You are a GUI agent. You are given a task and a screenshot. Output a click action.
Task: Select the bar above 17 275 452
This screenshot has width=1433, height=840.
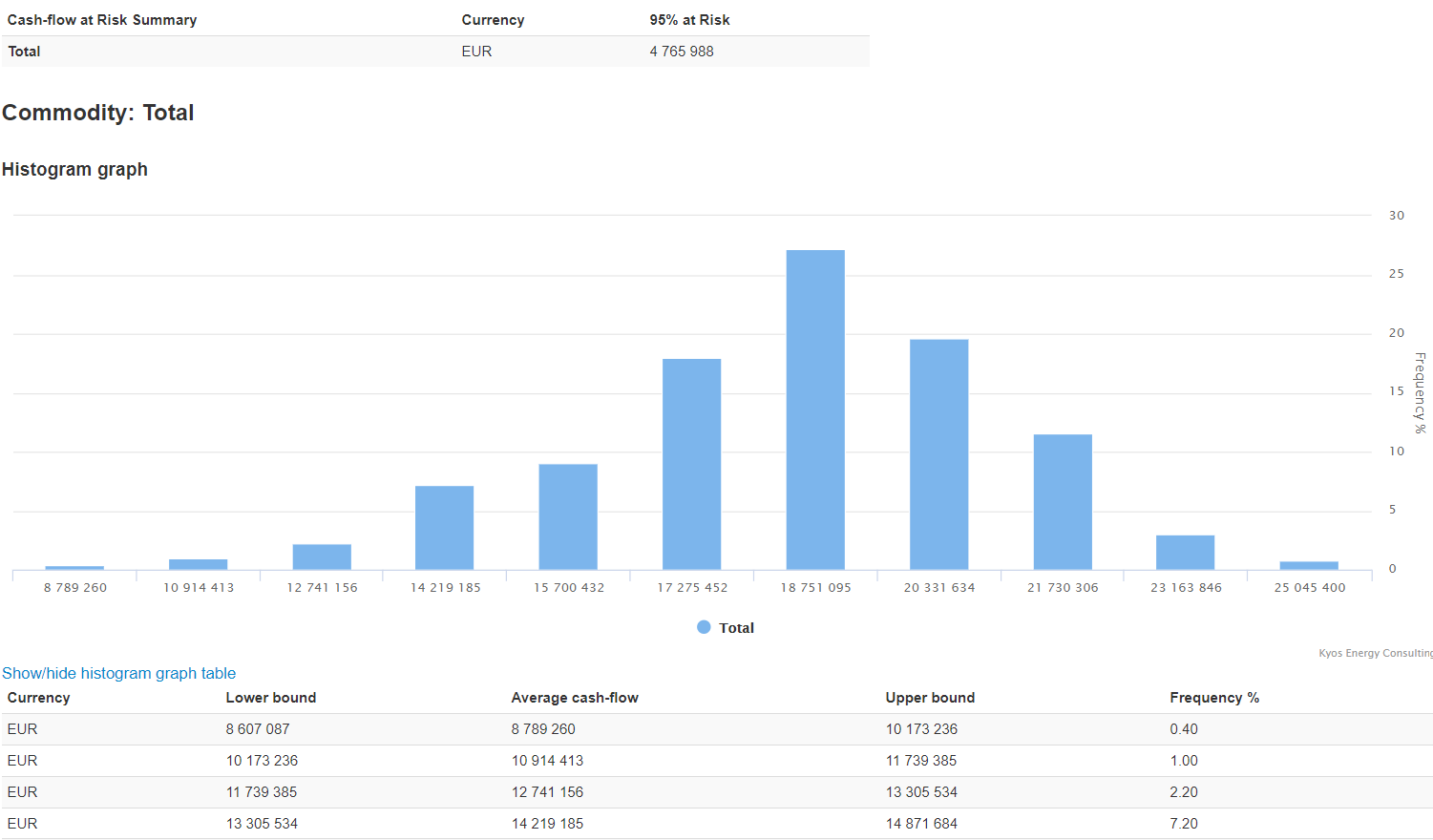(x=691, y=465)
